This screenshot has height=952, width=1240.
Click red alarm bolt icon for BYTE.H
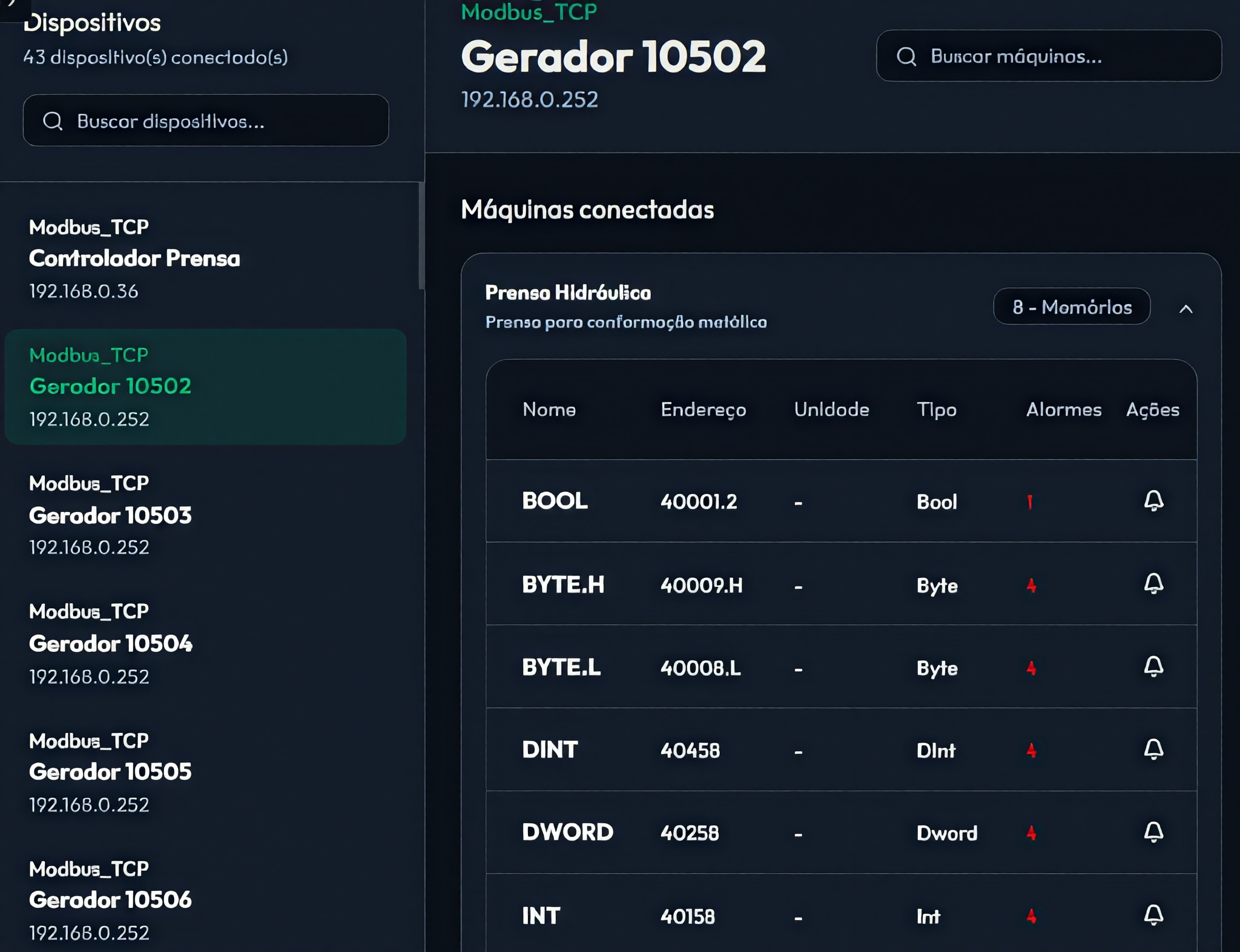1032,585
